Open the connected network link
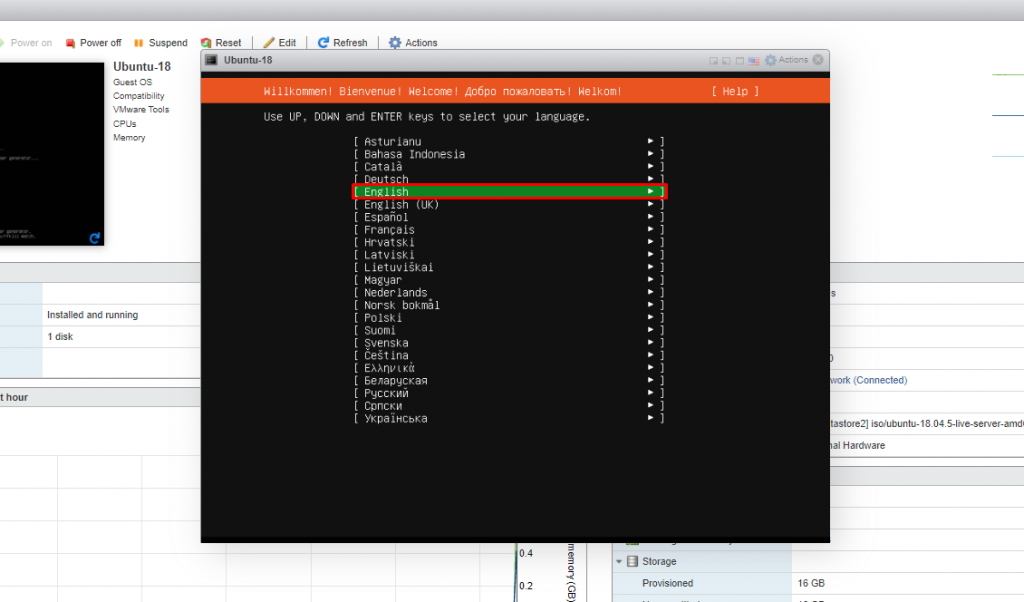The height and width of the screenshot is (602, 1024). click(x=867, y=380)
